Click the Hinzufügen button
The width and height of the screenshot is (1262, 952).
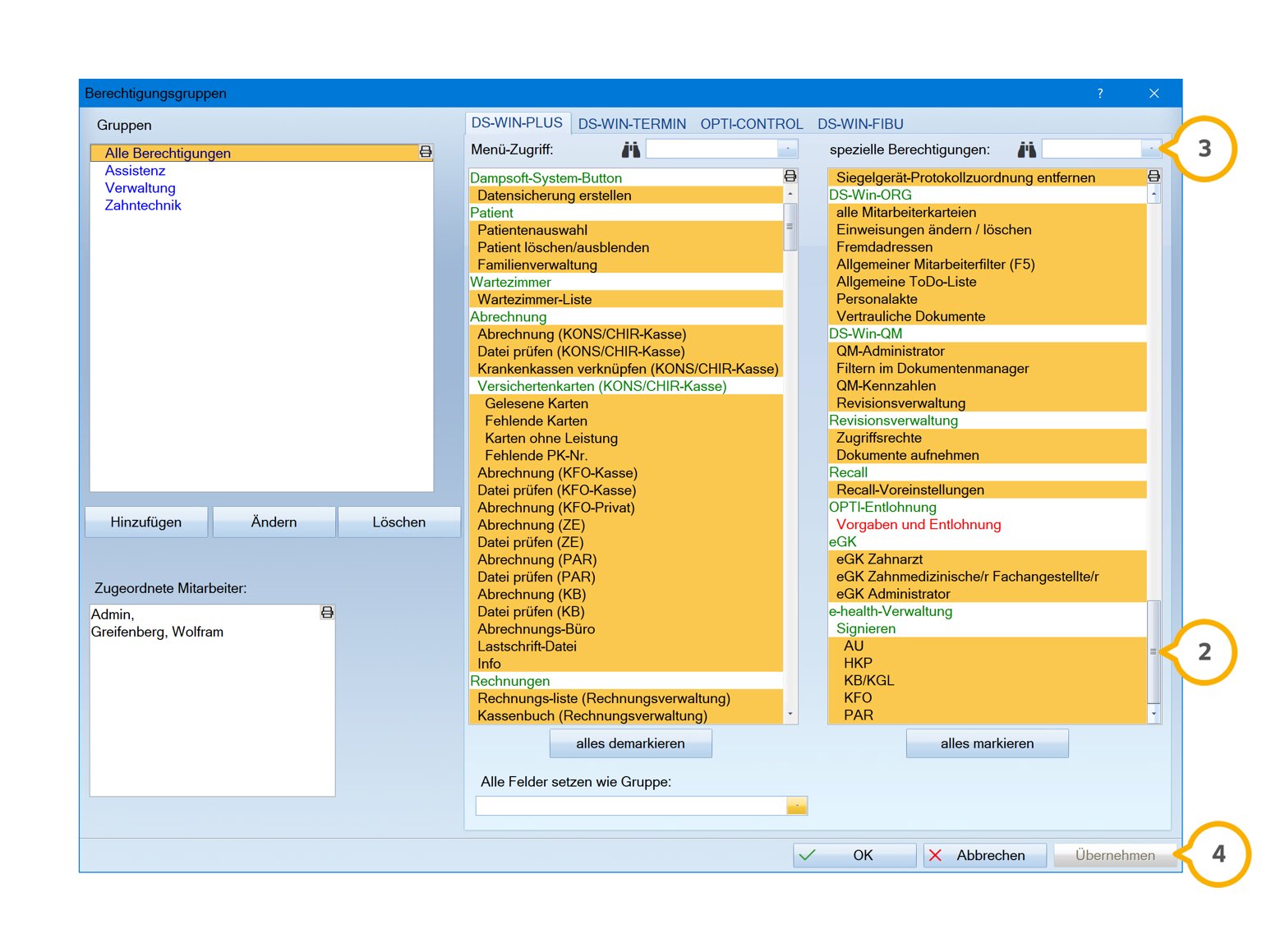click(146, 522)
